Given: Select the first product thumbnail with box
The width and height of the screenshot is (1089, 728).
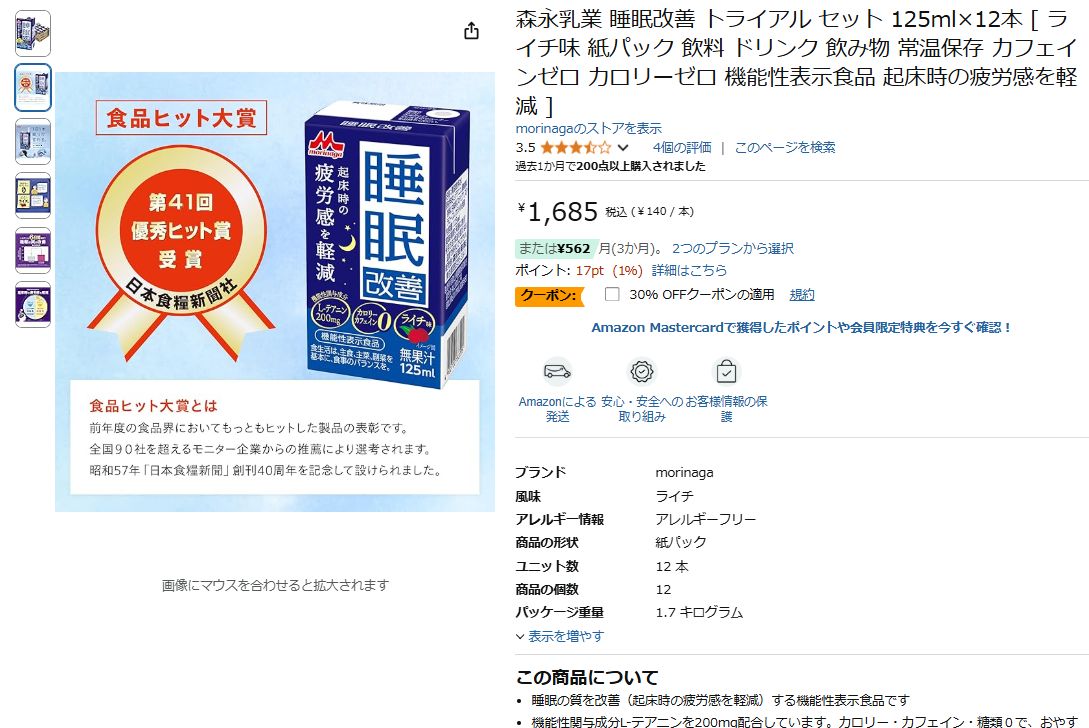Looking at the screenshot, I should point(33,33).
